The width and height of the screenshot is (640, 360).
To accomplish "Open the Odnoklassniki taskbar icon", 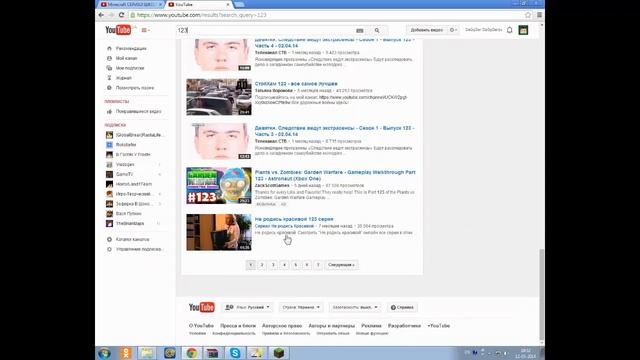I will 126,353.
